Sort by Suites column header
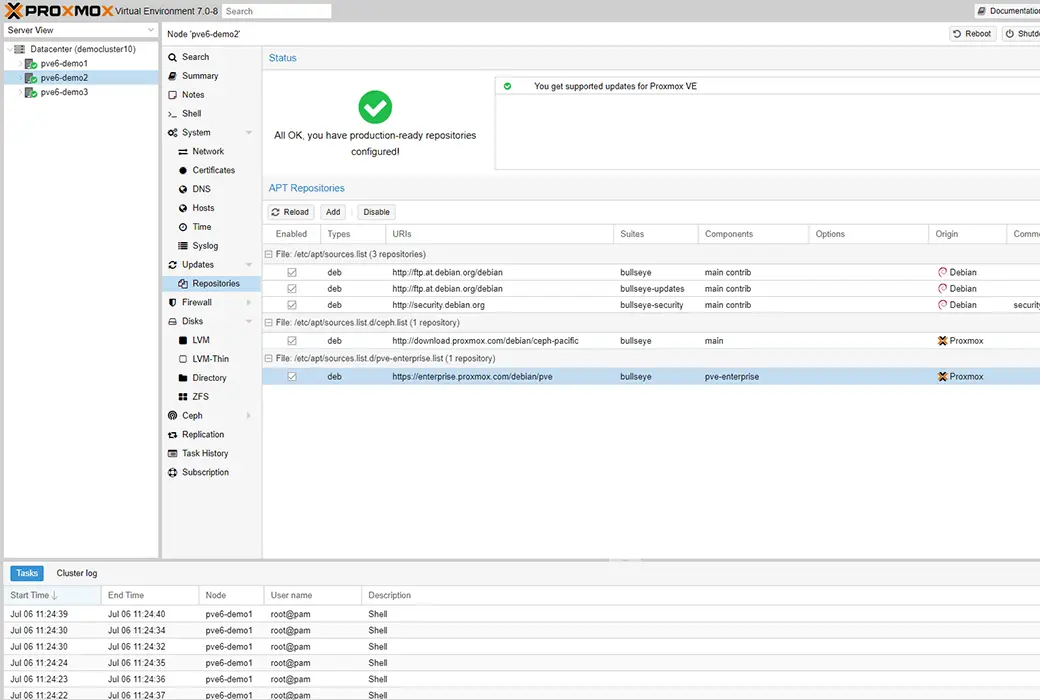The height and width of the screenshot is (700, 1040). [655, 234]
